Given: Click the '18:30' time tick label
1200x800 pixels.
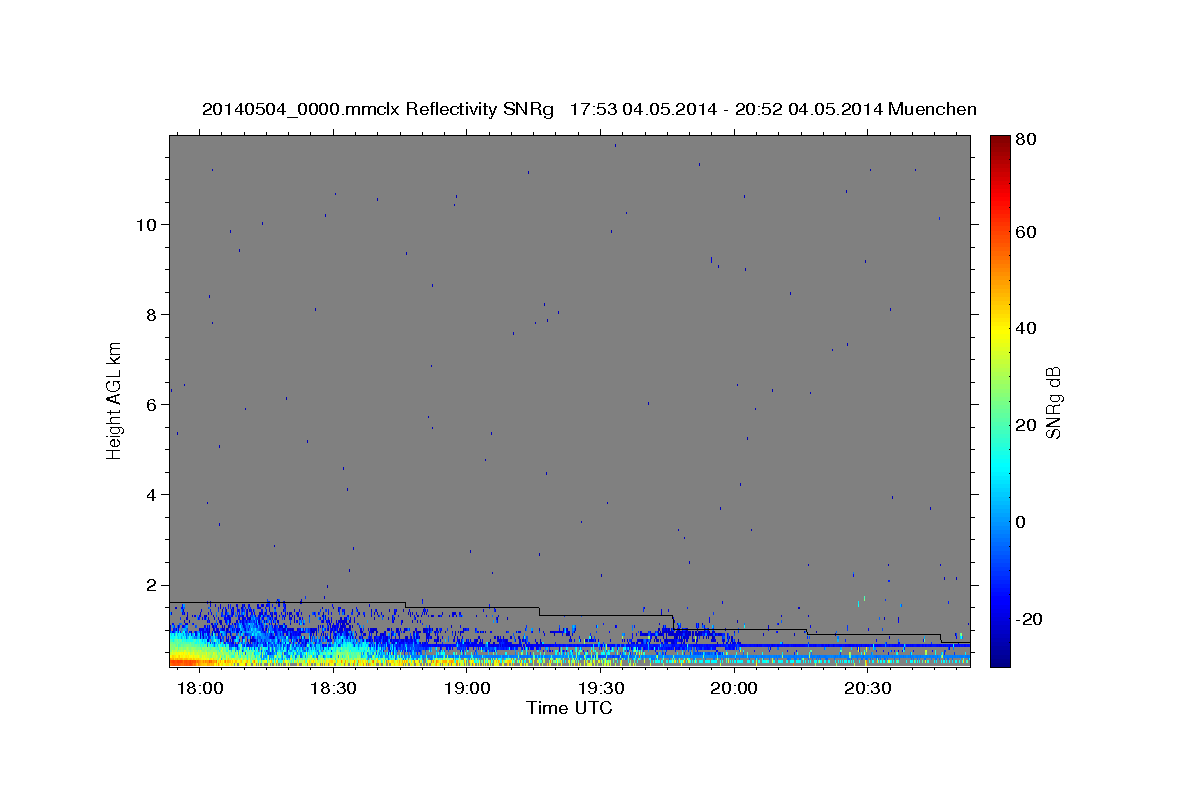Looking at the screenshot, I should (x=334, y=688).
